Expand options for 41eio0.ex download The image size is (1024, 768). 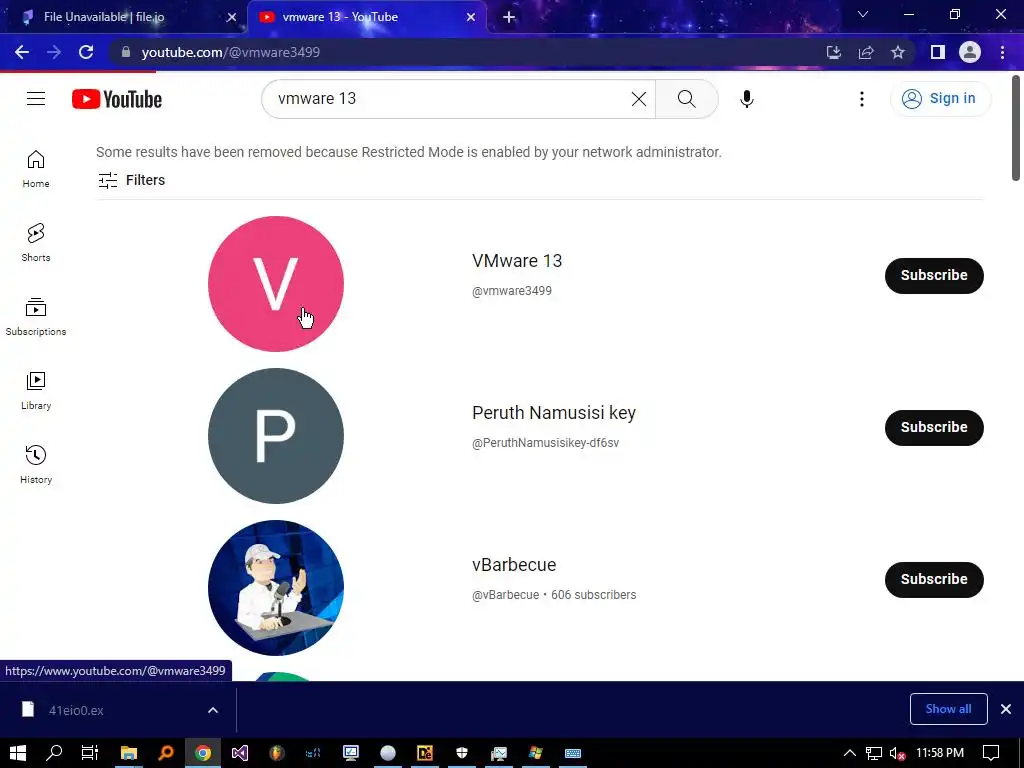pos(213,710)
